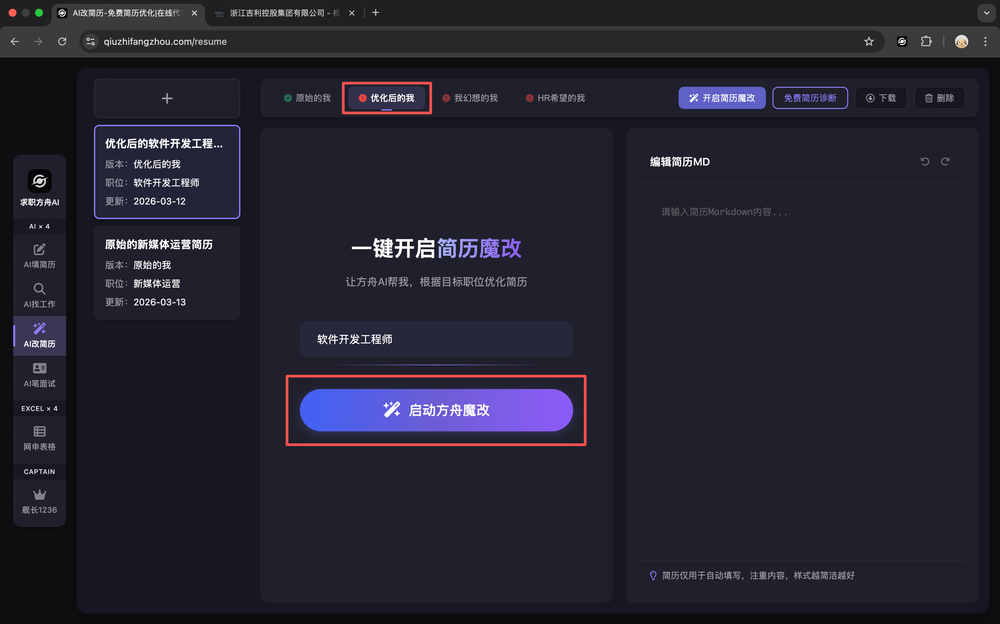The image size is (1000, 624).
Task: Open 网申表格 table icon
Action: click(40, 431)
